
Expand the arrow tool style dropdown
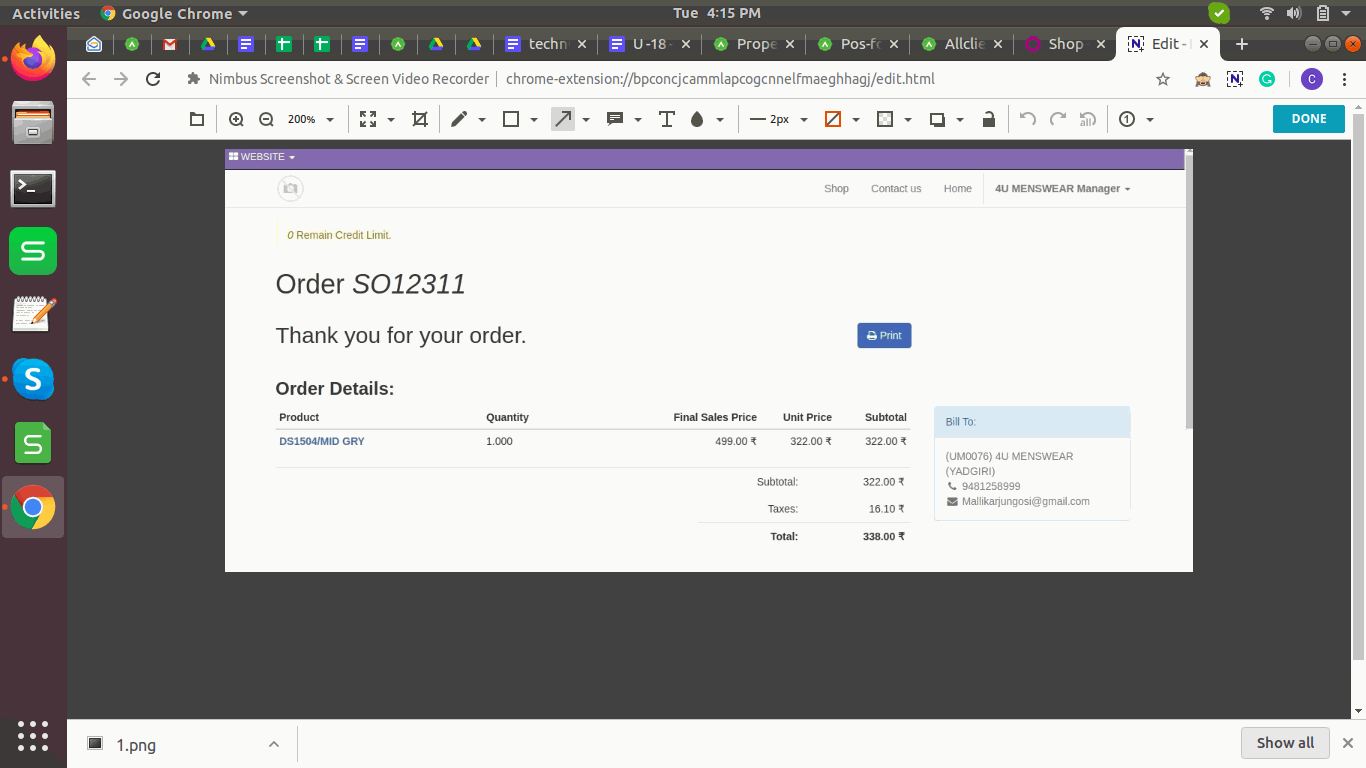click(x=585, y=119)
